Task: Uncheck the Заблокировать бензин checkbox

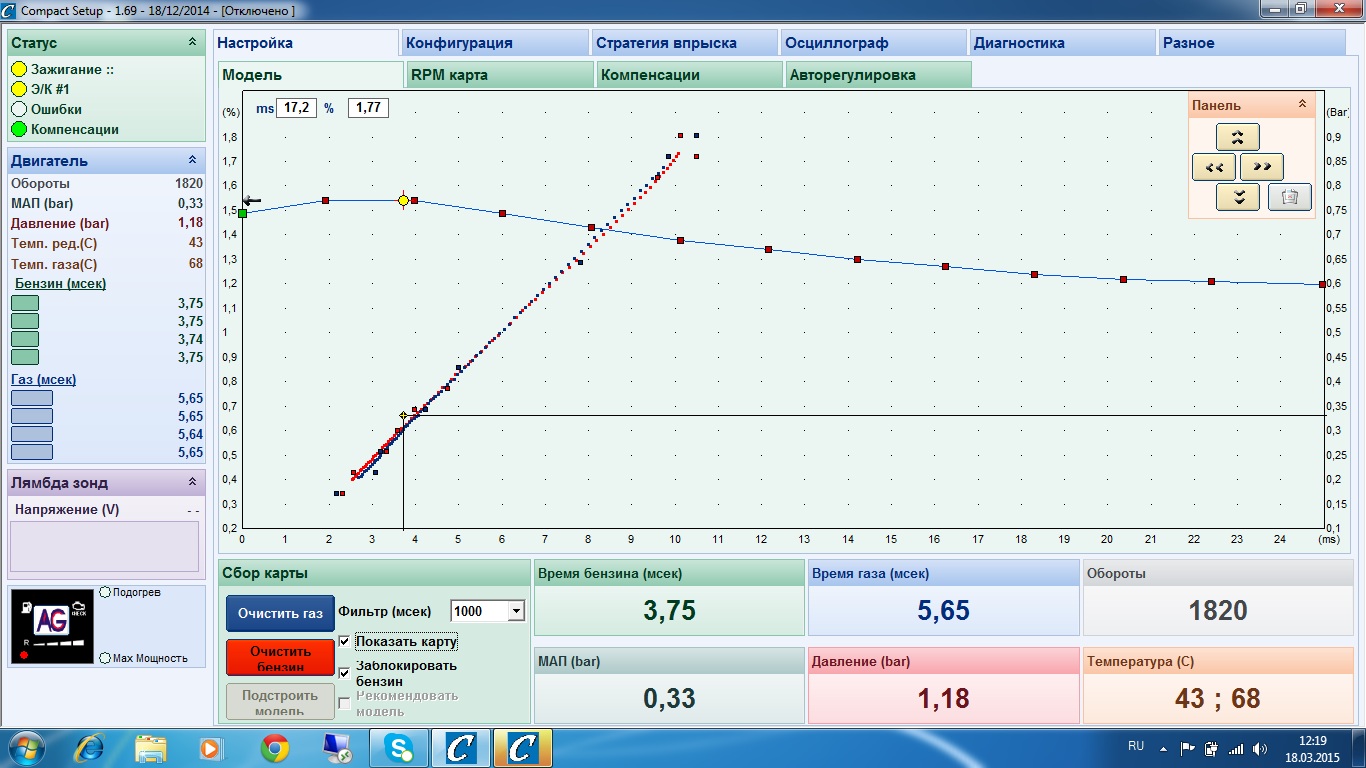Action: pos(345,673)
